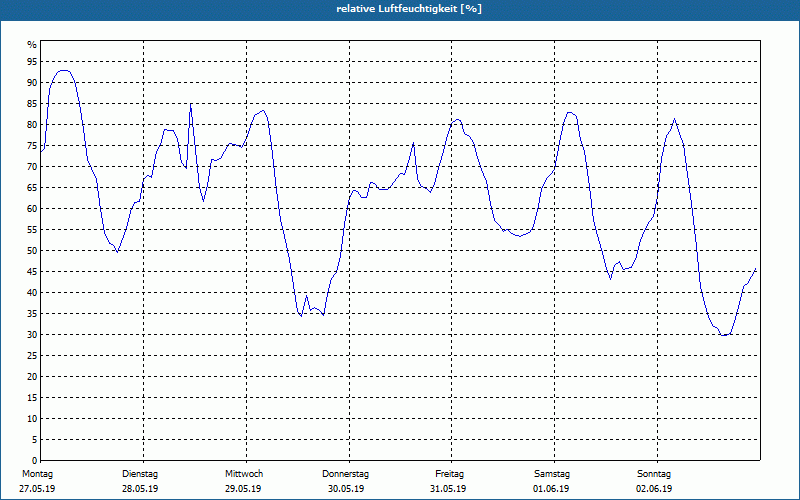This screenshot has height=500, width=800.
Task: Click the date '27.05.19'
Action: point(37,489)
